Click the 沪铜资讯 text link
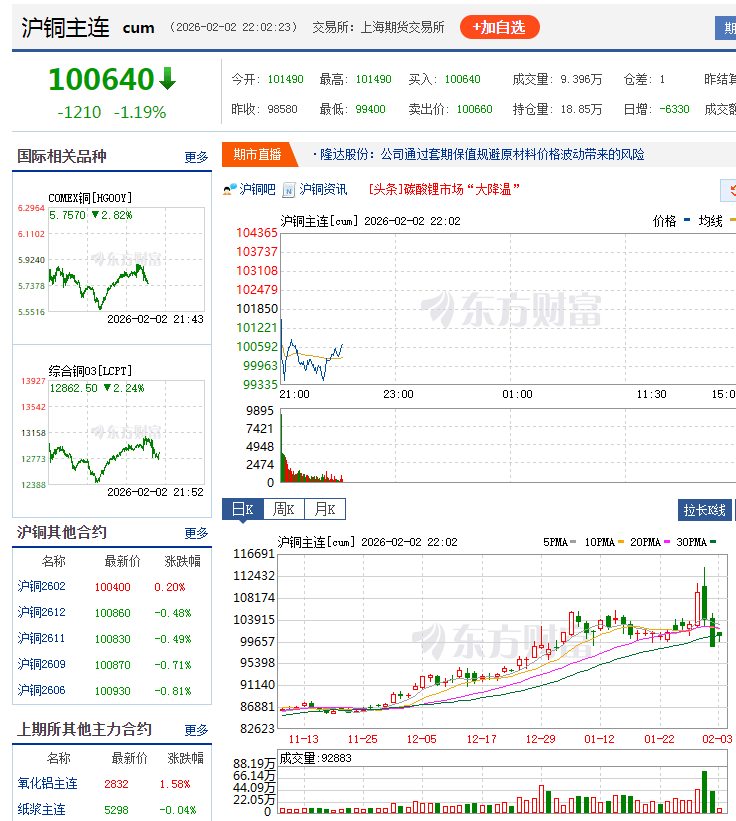This screenshot has height=821, width=736. tap(323, 190)
